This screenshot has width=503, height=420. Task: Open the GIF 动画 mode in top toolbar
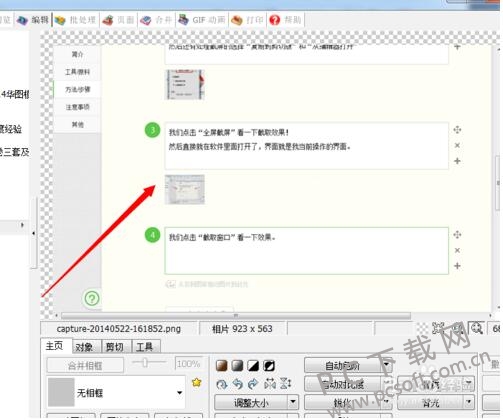(x=202, y=20)
